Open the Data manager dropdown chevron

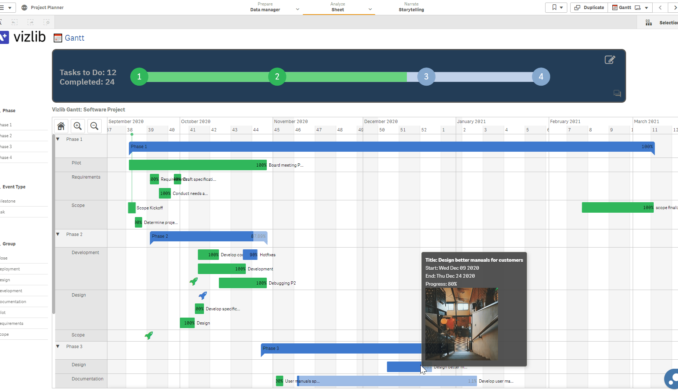pyautogui.click(x=297, y=9)
